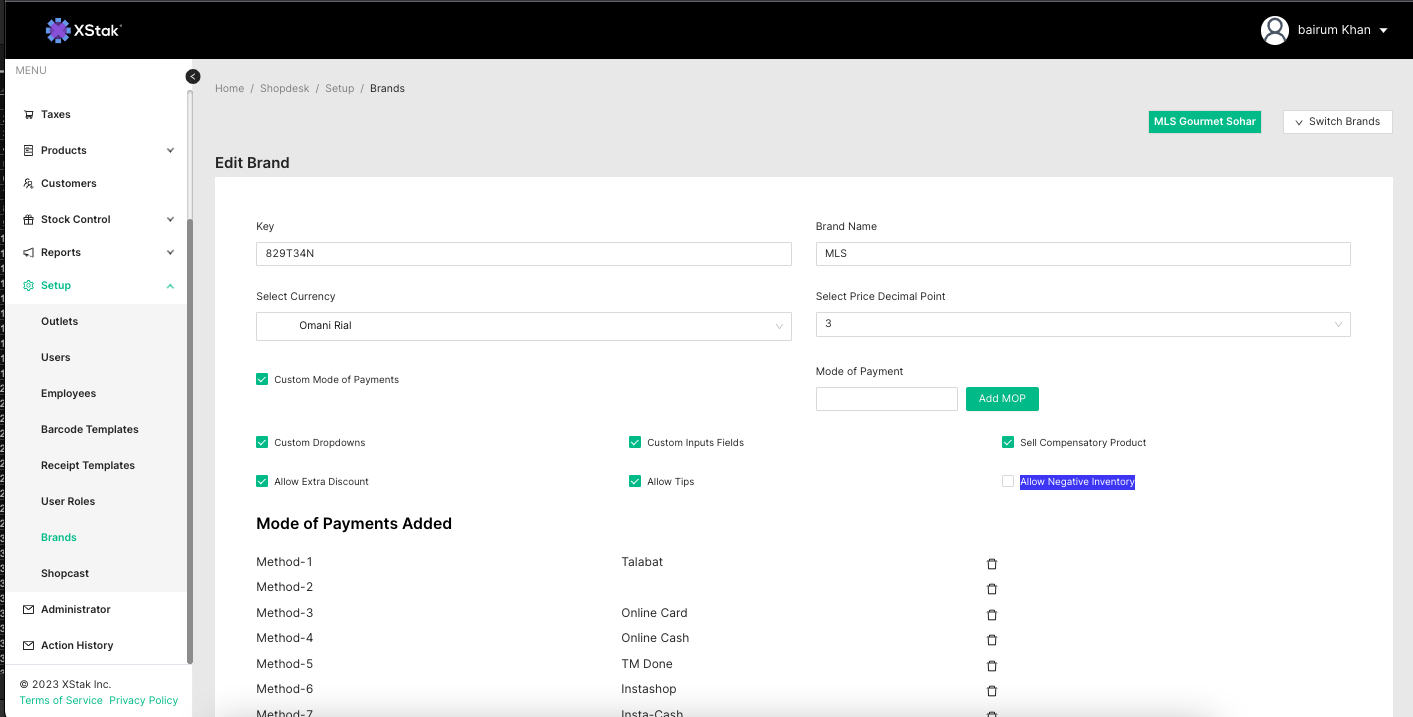The height and width of the screenshot is (717, 1413).
Task: Remove the Instashop payment method via trash icon
Action: pos(992,691)
